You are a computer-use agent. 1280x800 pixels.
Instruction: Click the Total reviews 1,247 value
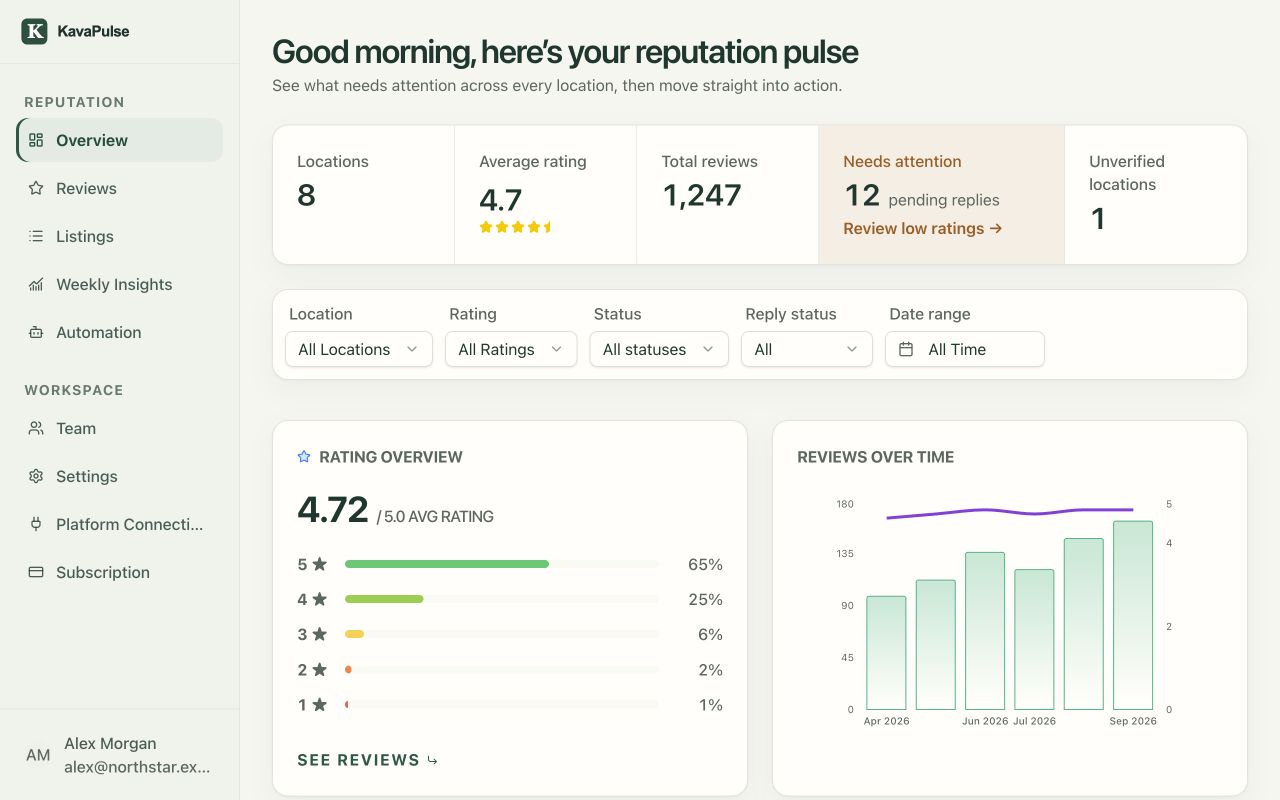(x=702, y=195)
